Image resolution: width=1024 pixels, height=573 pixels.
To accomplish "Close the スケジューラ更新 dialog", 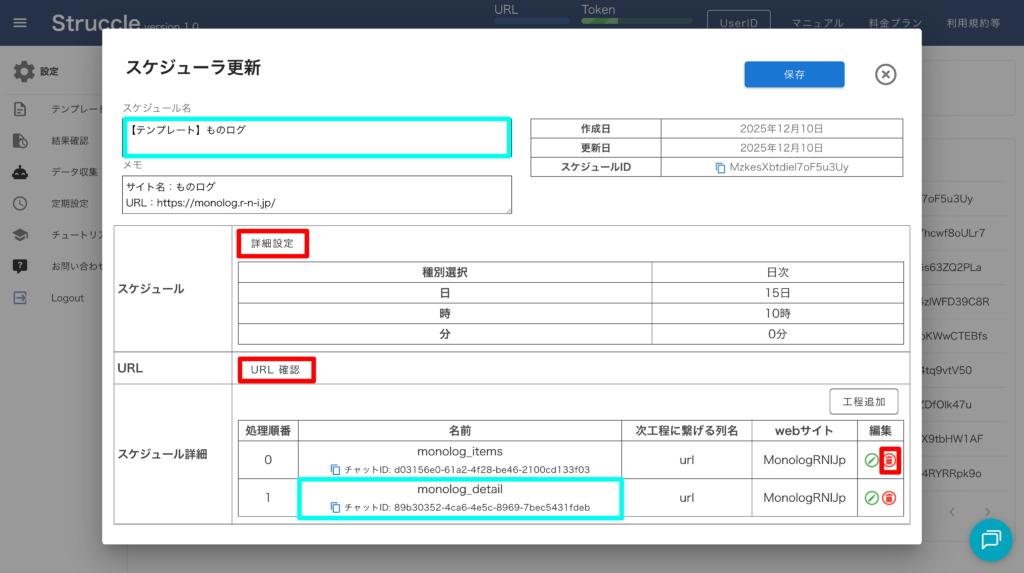I will 885,75.
